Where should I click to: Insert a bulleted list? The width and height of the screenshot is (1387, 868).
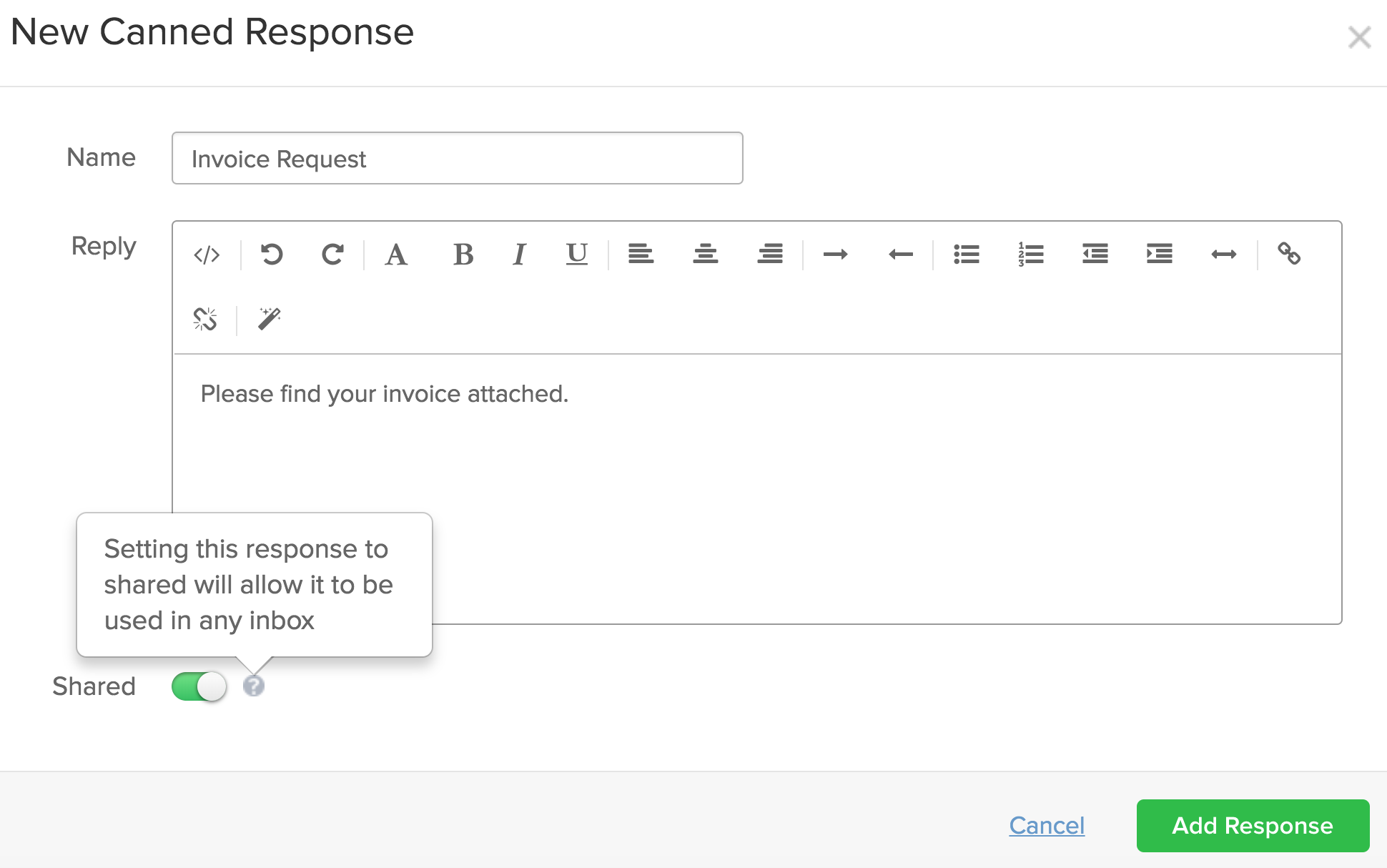966,255
